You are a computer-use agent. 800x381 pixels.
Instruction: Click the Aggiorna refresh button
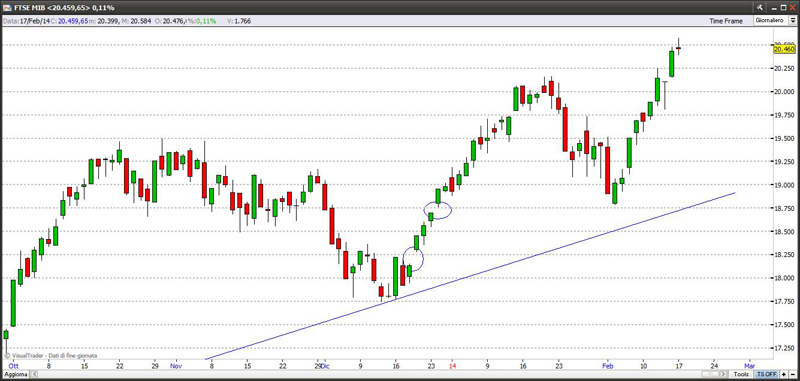tap(15, 374)
